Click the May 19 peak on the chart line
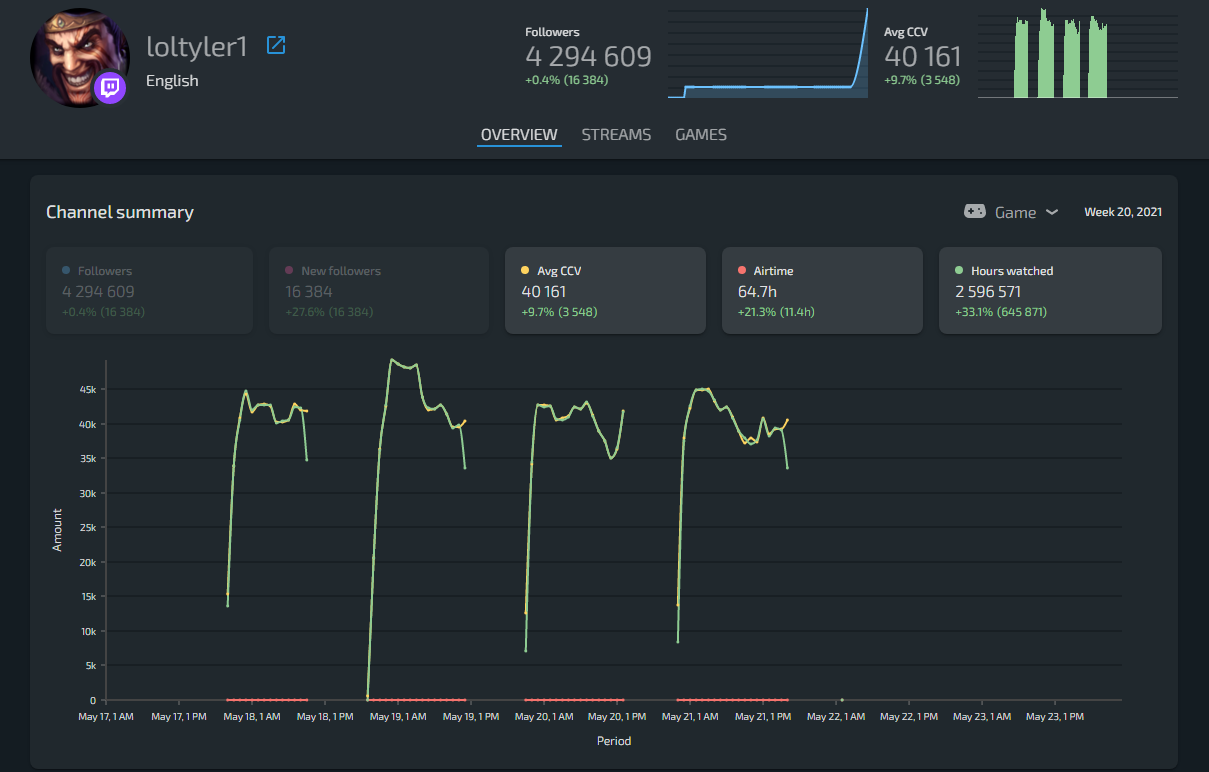Screen dimensions: 1209x772 [x=391, y=360]
